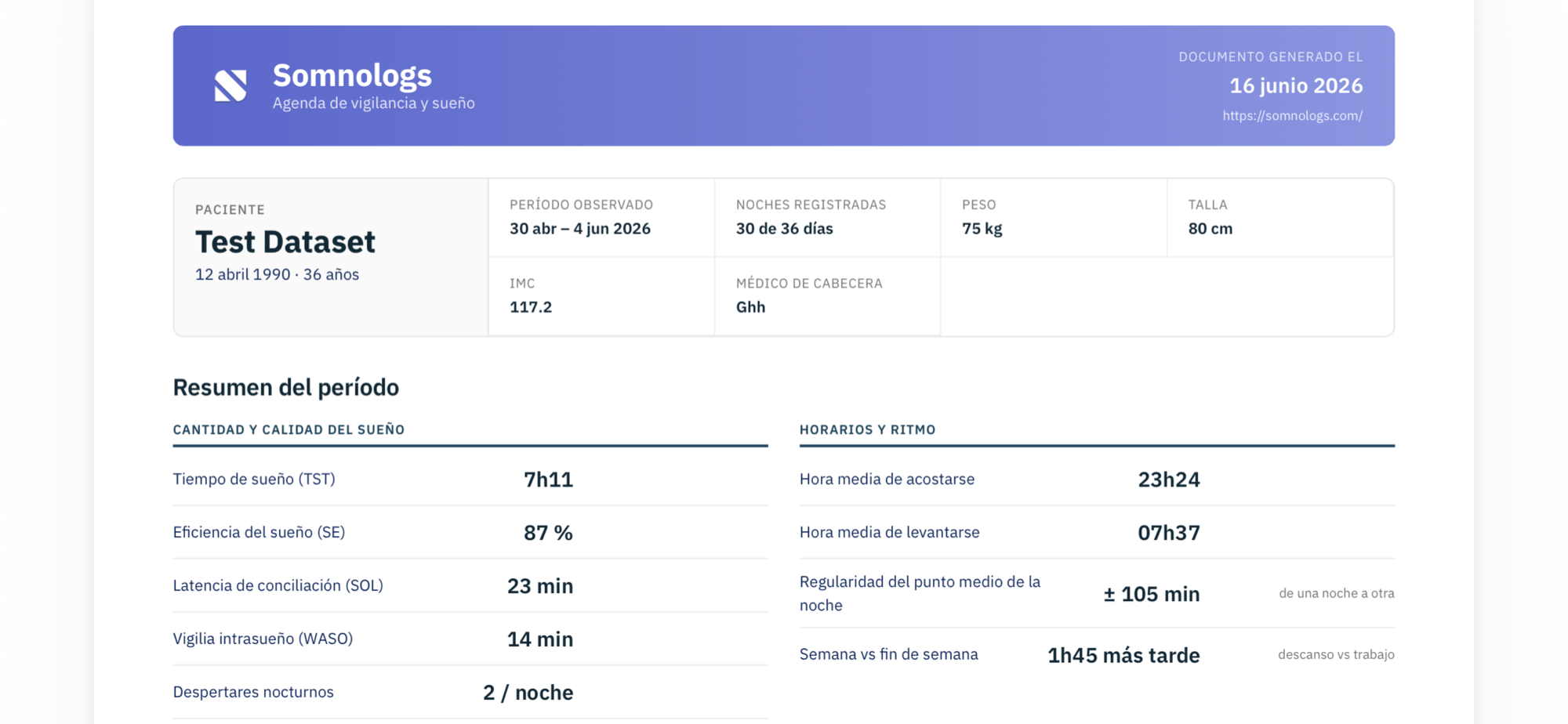
Task: Click the 'Resumen del período' heading
Action: tap(285, 387)
